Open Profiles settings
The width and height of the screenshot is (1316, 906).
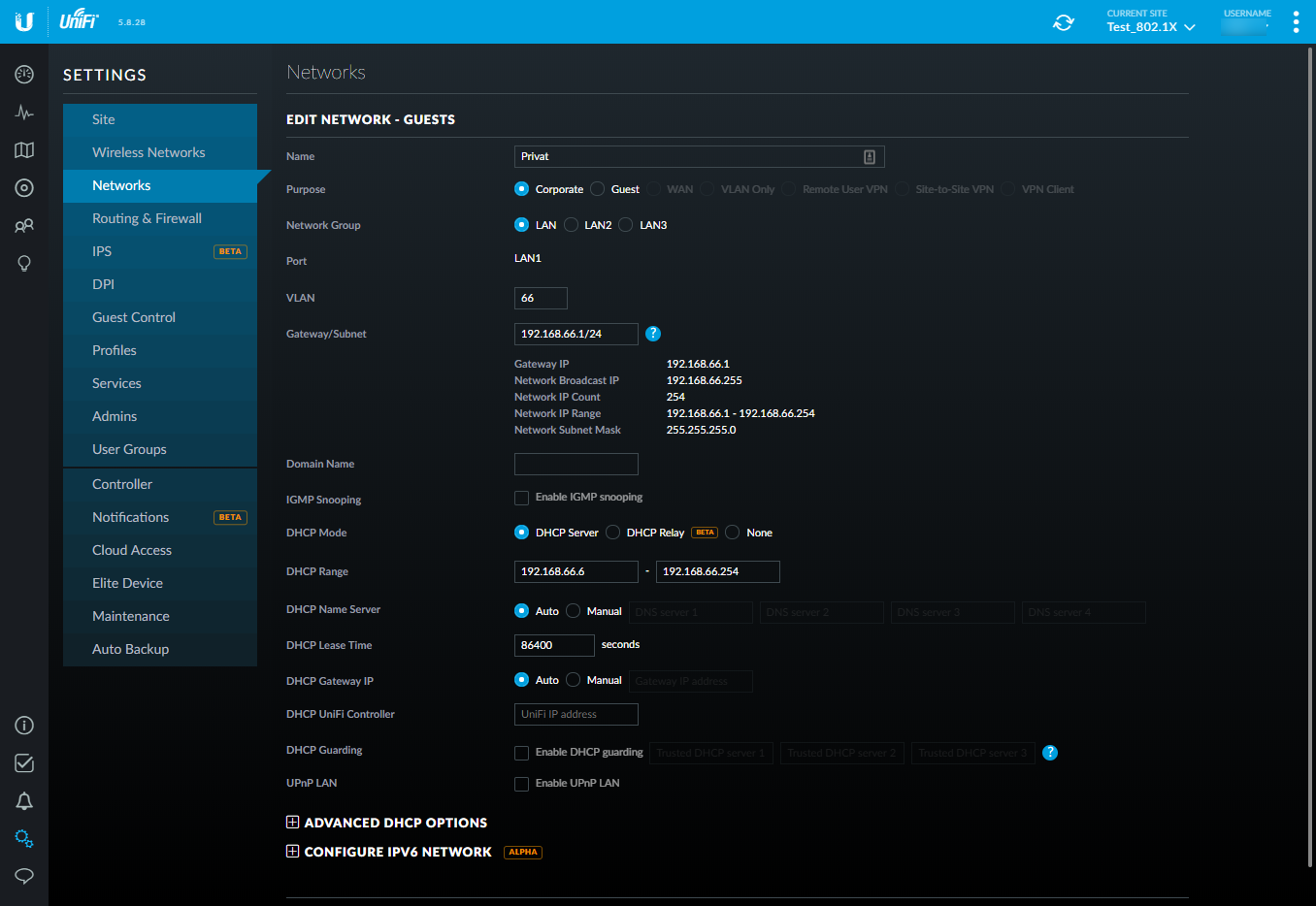click(160, 351)
